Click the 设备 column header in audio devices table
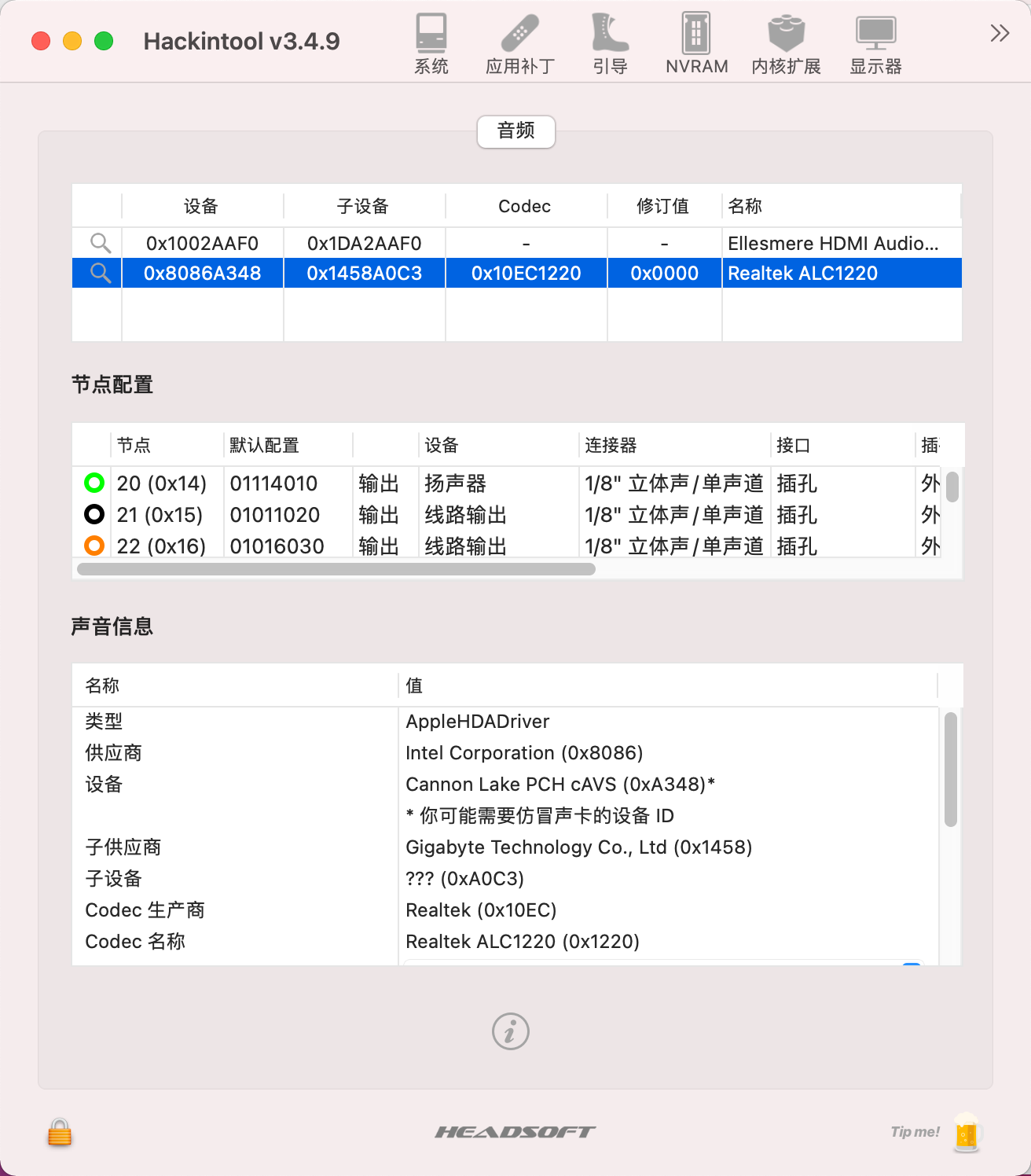The image size is (1031, 1176). point(202,206)
